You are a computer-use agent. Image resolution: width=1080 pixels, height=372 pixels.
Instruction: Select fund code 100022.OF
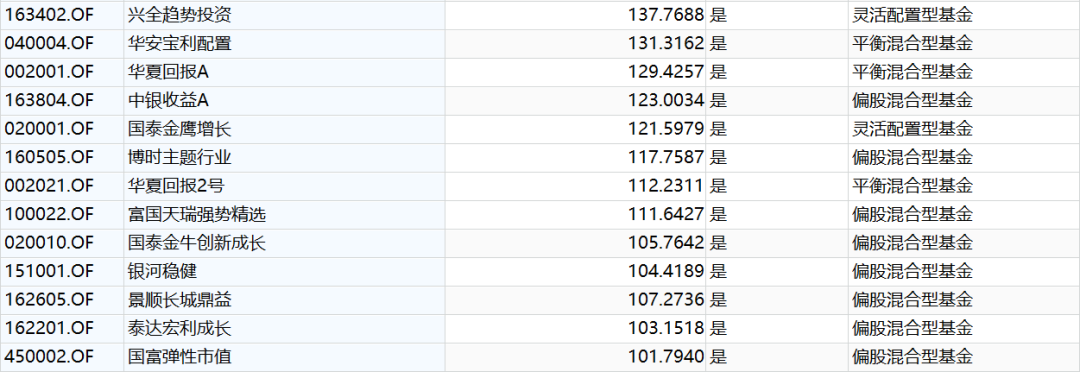pyautogui.click(x=49, y=215)
